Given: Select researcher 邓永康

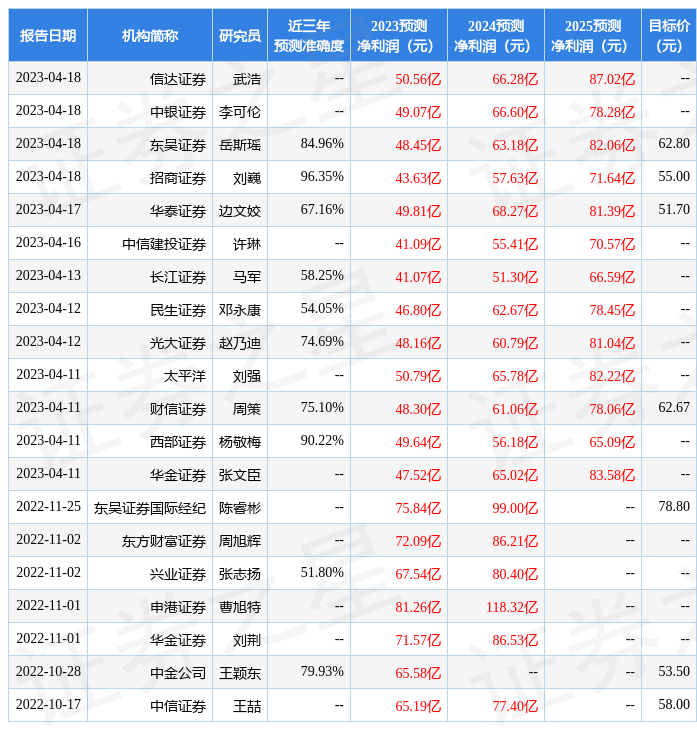Looking at the screenshot, I should click(x=240, y=311).
